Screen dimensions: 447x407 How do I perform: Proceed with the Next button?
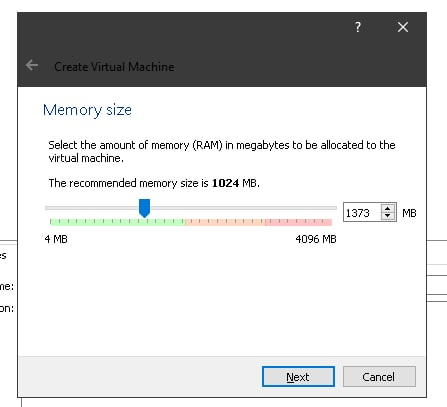pos(298,377)
